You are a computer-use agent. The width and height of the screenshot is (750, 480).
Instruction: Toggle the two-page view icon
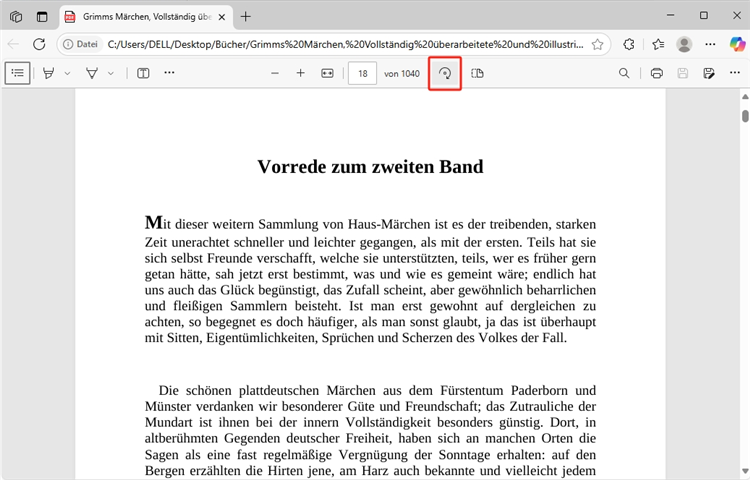[x=477, y=73]
